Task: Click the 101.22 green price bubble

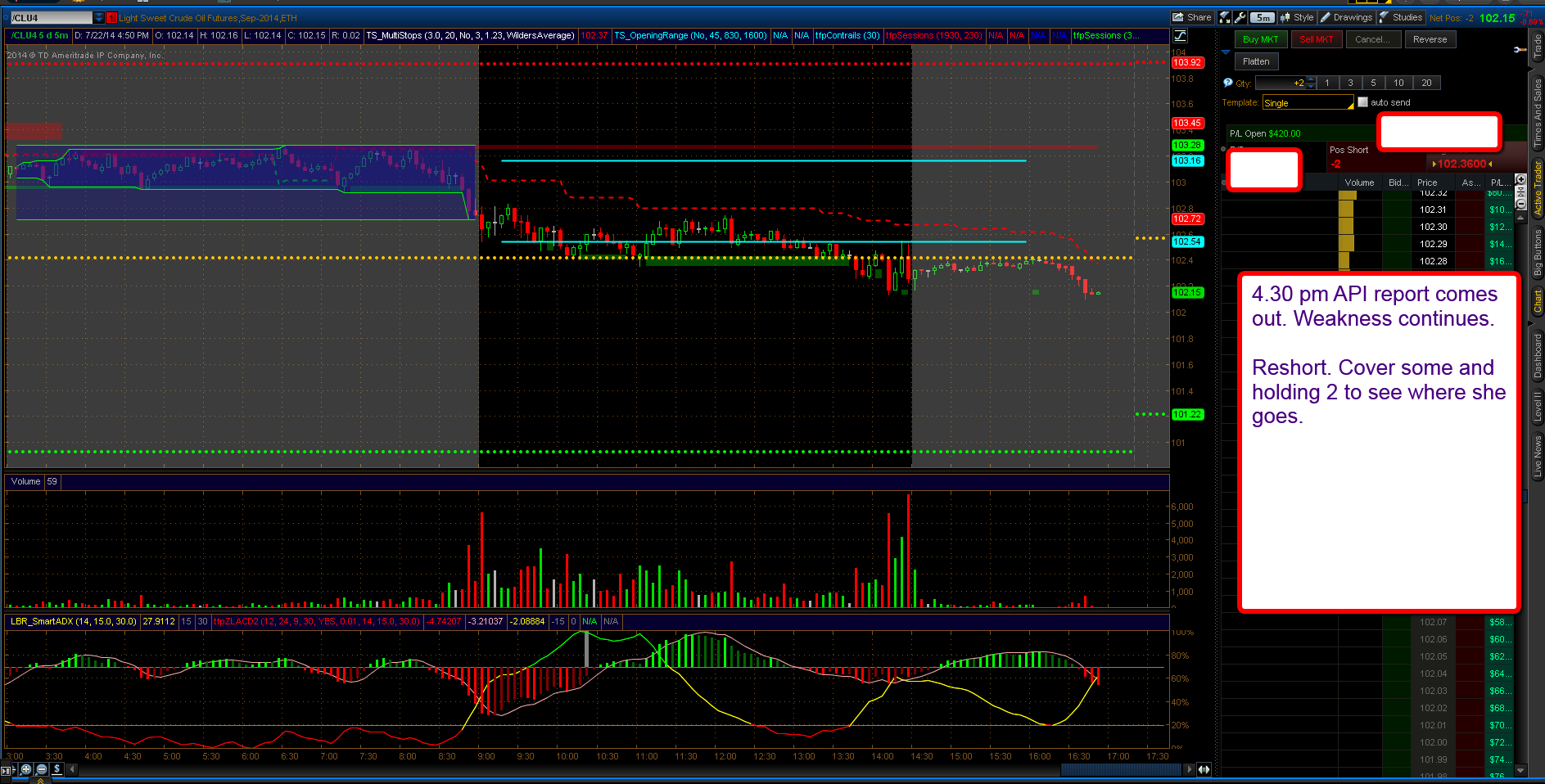Action: (1186, 414)
